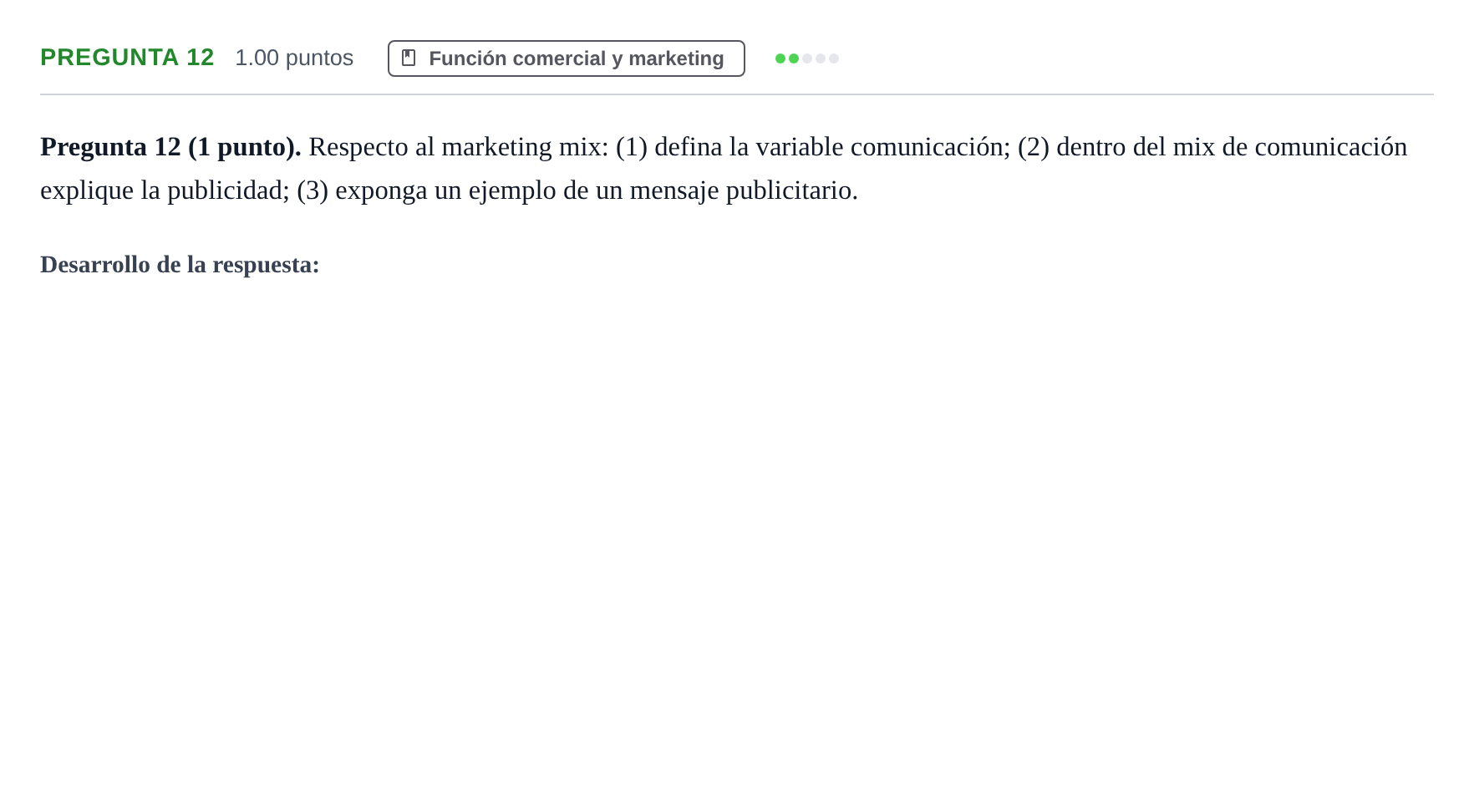Click the last grey difficulty dot
Viewport: 1474px width, 812px height.
834,58
